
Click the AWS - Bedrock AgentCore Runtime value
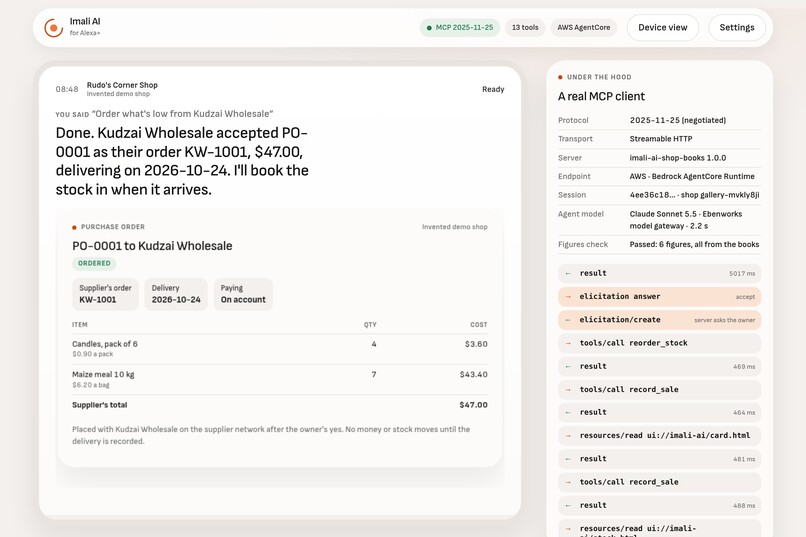[x=692, y=176]
